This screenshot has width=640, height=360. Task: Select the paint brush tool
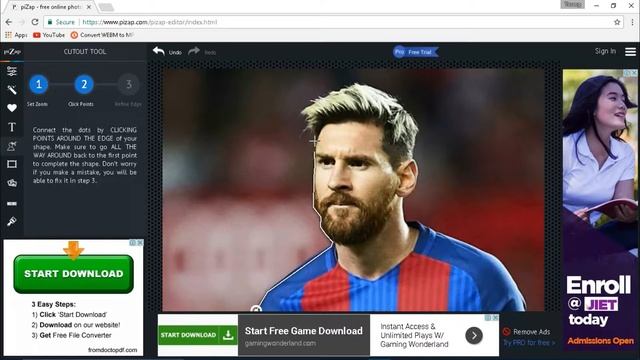[x=12, y=222]
